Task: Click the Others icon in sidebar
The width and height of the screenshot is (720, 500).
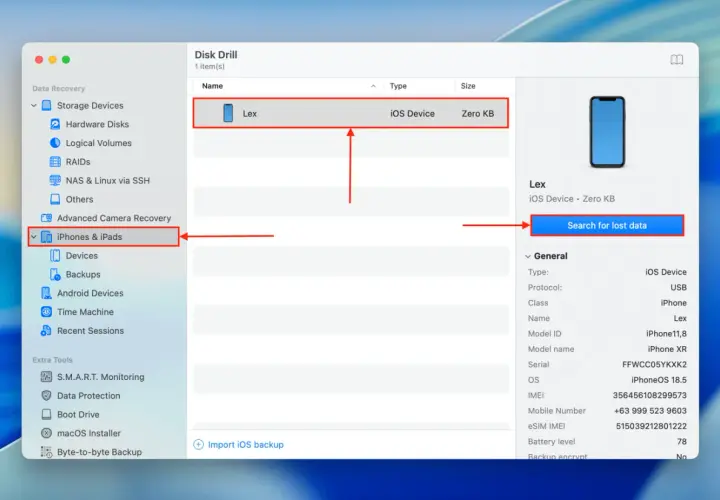Action: (55, 199)
